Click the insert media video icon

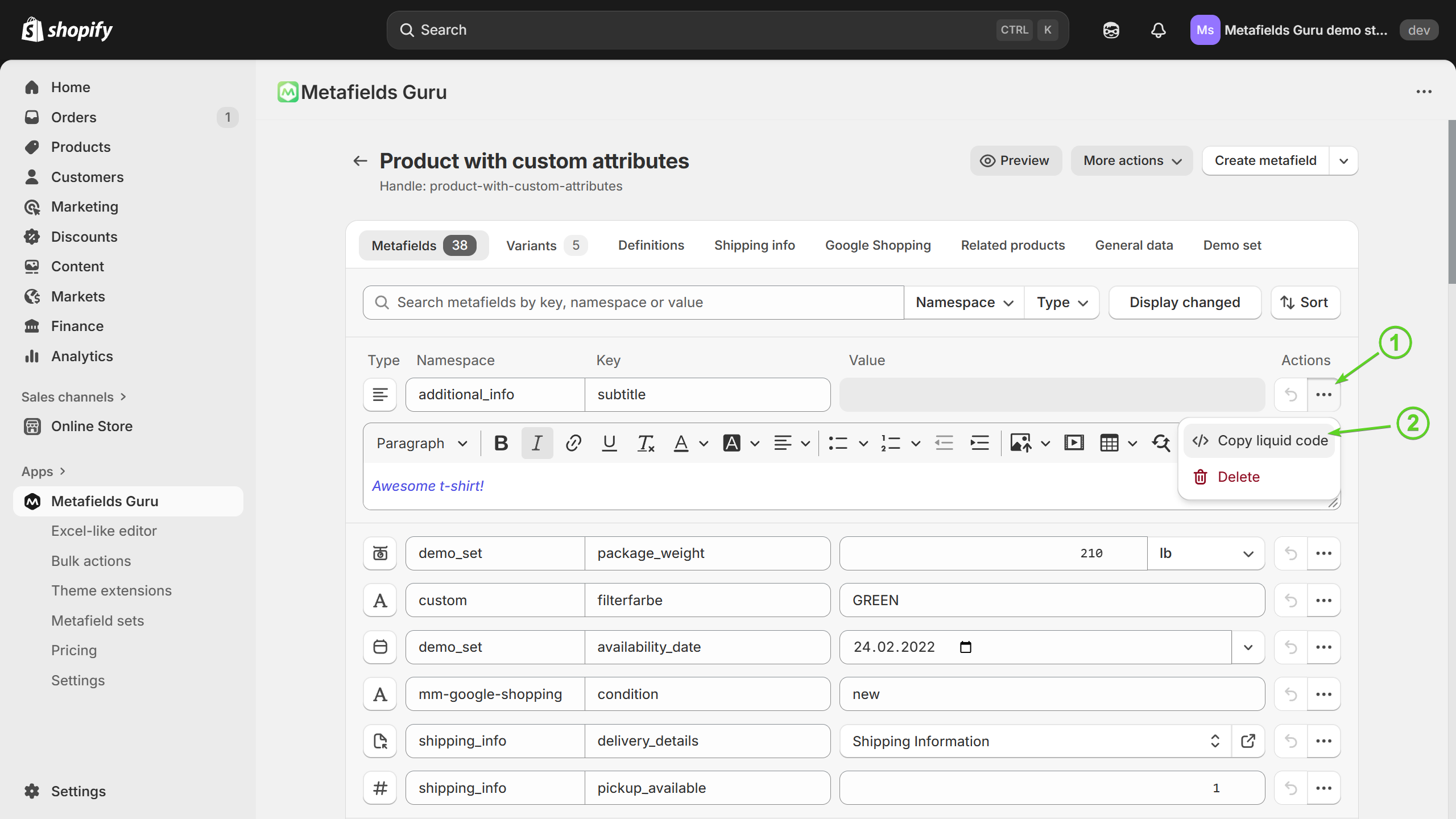(1074, 443)
